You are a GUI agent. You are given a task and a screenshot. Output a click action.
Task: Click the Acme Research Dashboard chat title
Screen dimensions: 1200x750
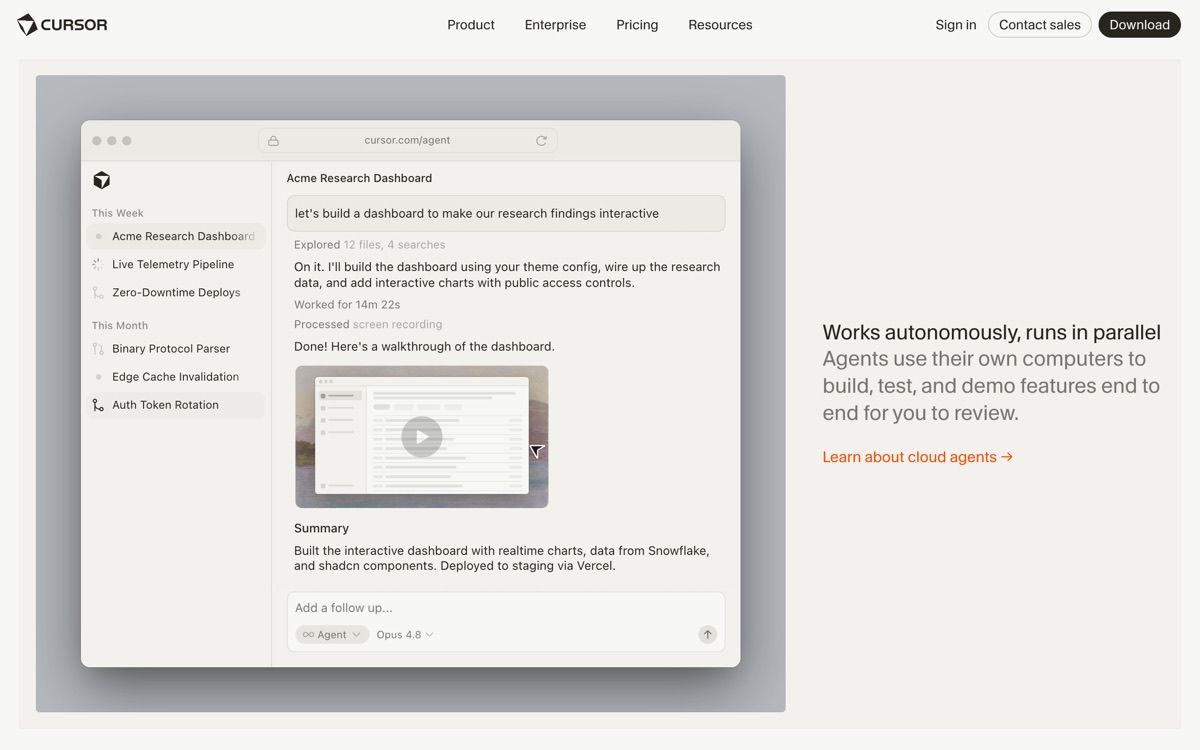pos(360,178)
